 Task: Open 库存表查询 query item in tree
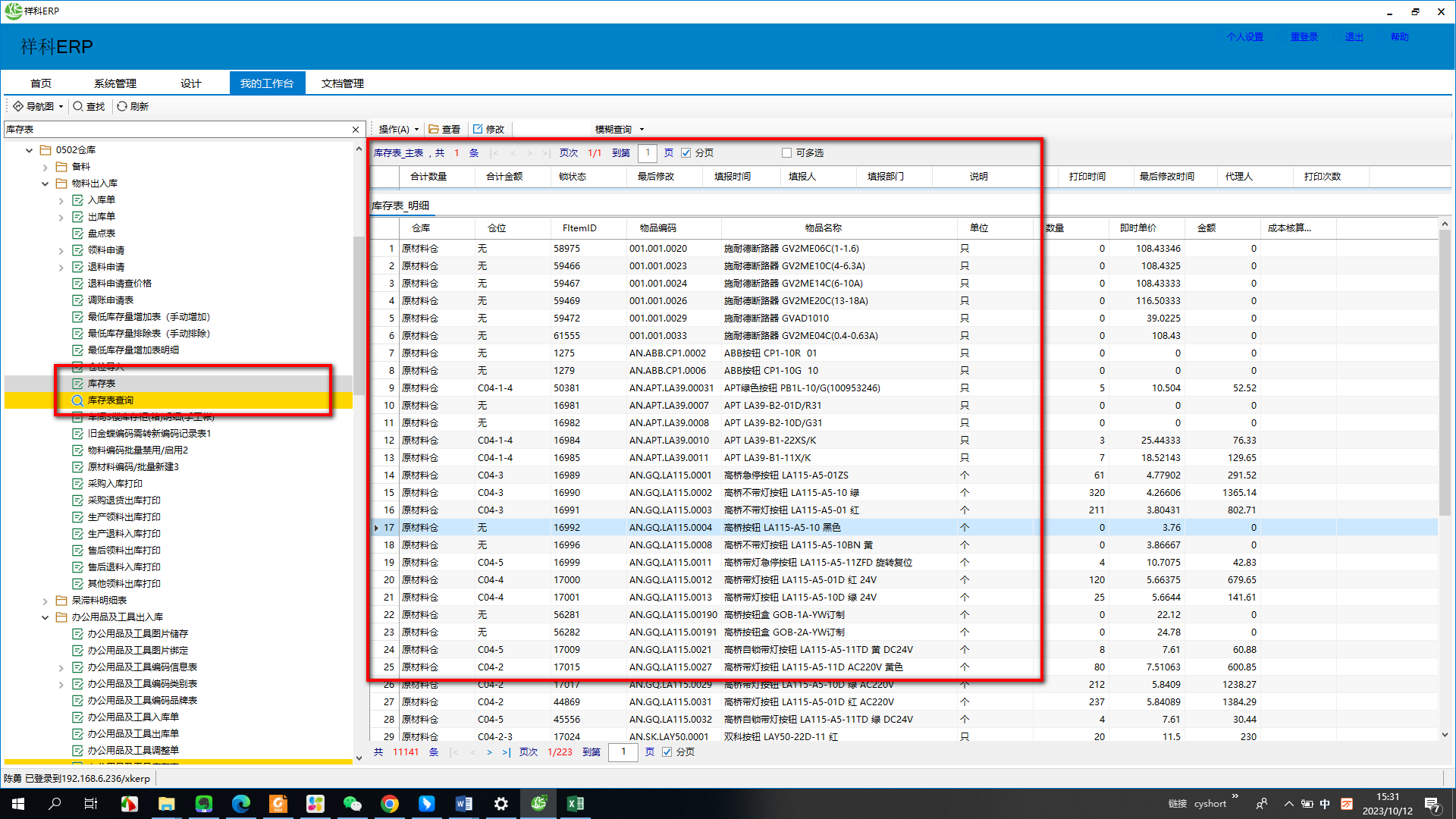[x=110, y=400]
